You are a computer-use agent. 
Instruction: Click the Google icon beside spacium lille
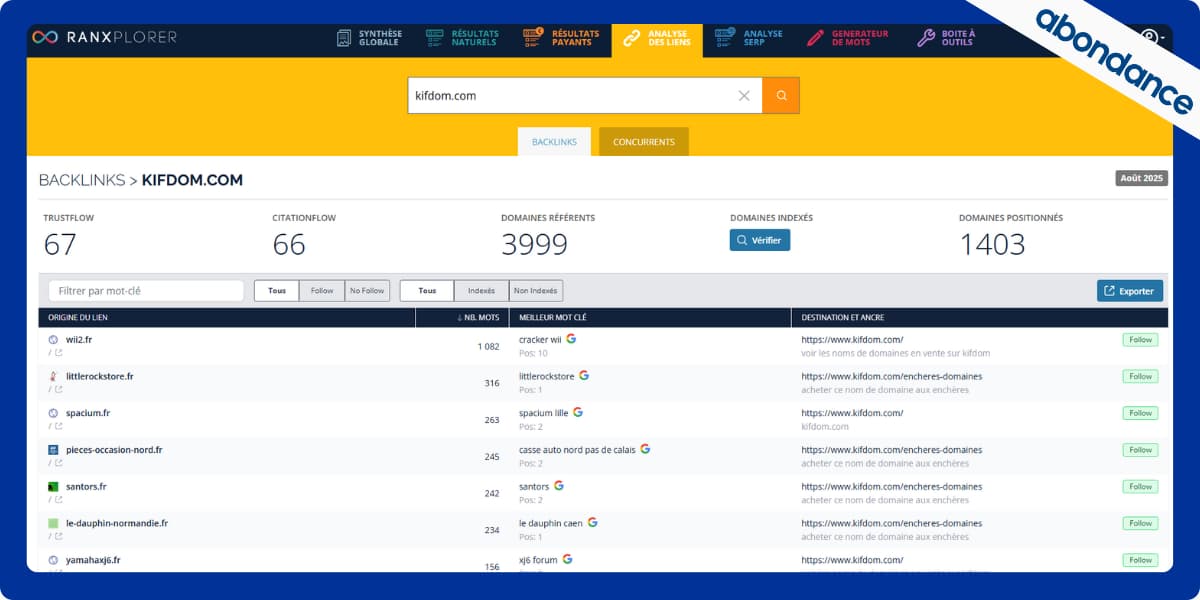click(x=578, y=412)
